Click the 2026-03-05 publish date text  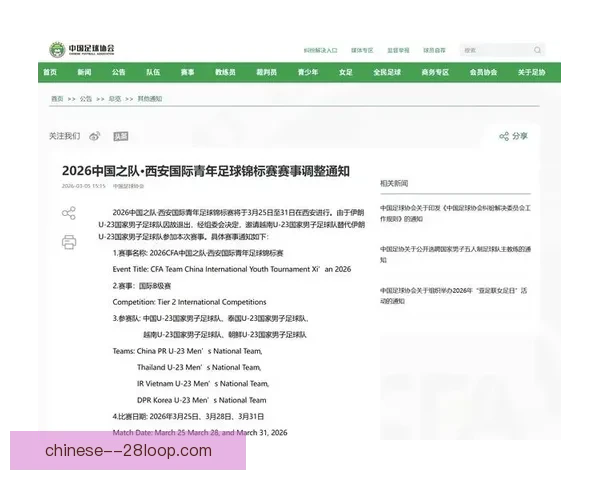(83, 186)
